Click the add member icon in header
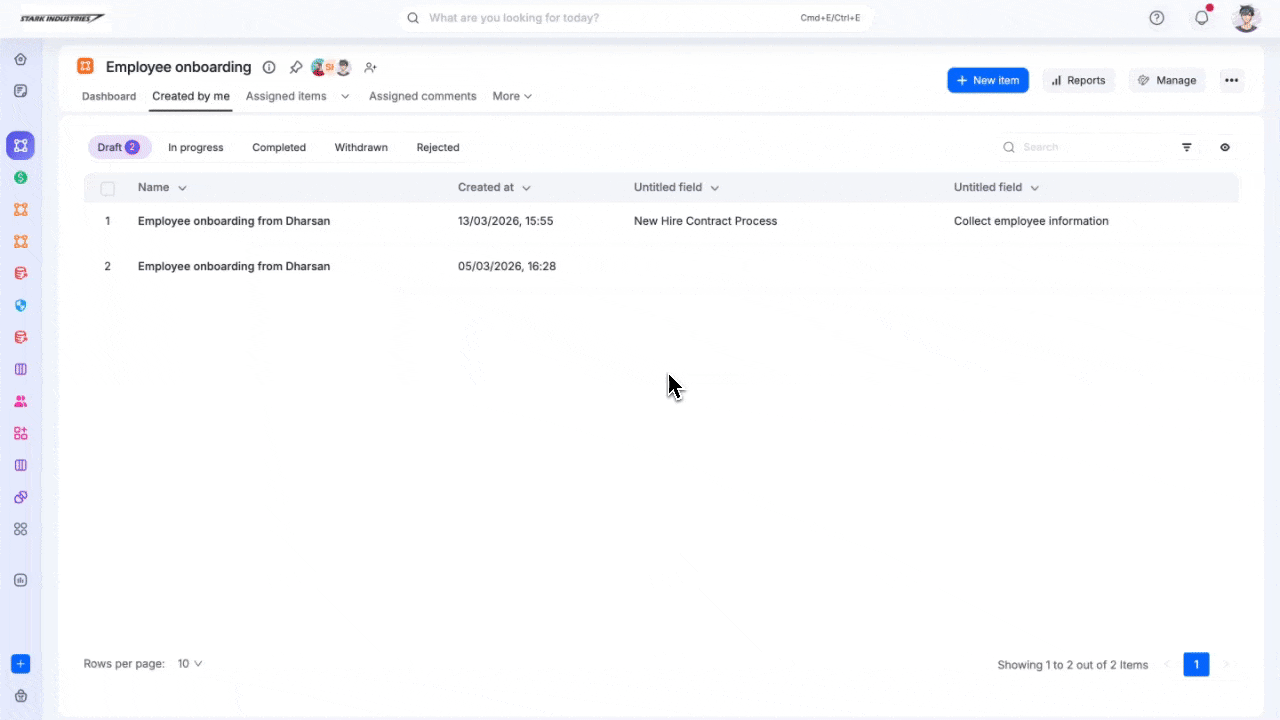 (370, 68)
